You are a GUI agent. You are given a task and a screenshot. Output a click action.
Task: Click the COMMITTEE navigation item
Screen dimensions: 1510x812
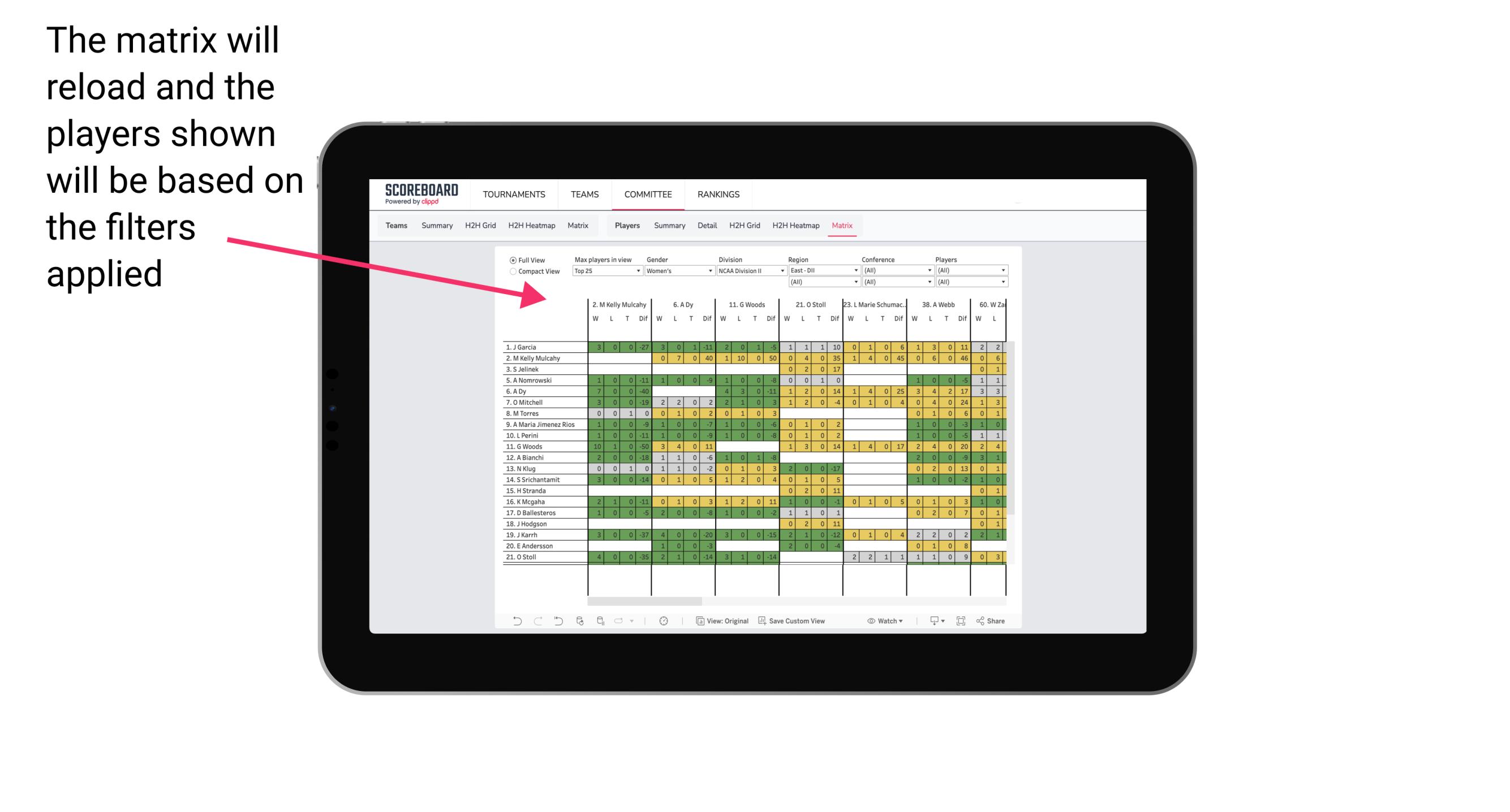649,193
